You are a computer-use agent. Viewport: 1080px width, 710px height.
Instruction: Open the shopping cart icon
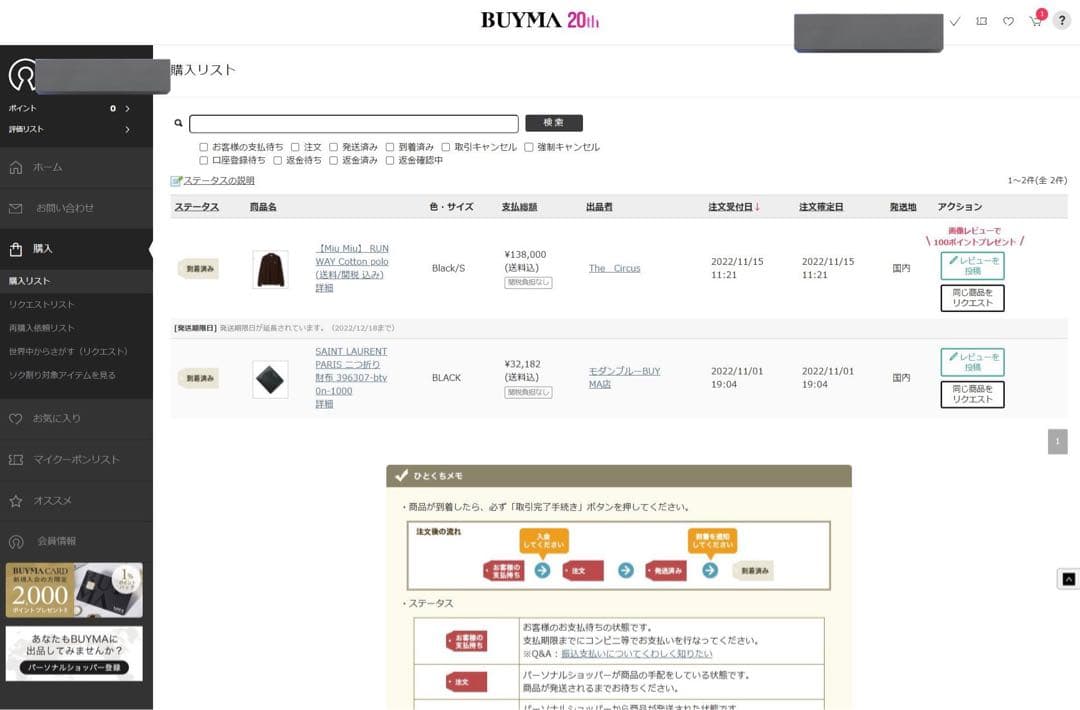coord(1036,21)
